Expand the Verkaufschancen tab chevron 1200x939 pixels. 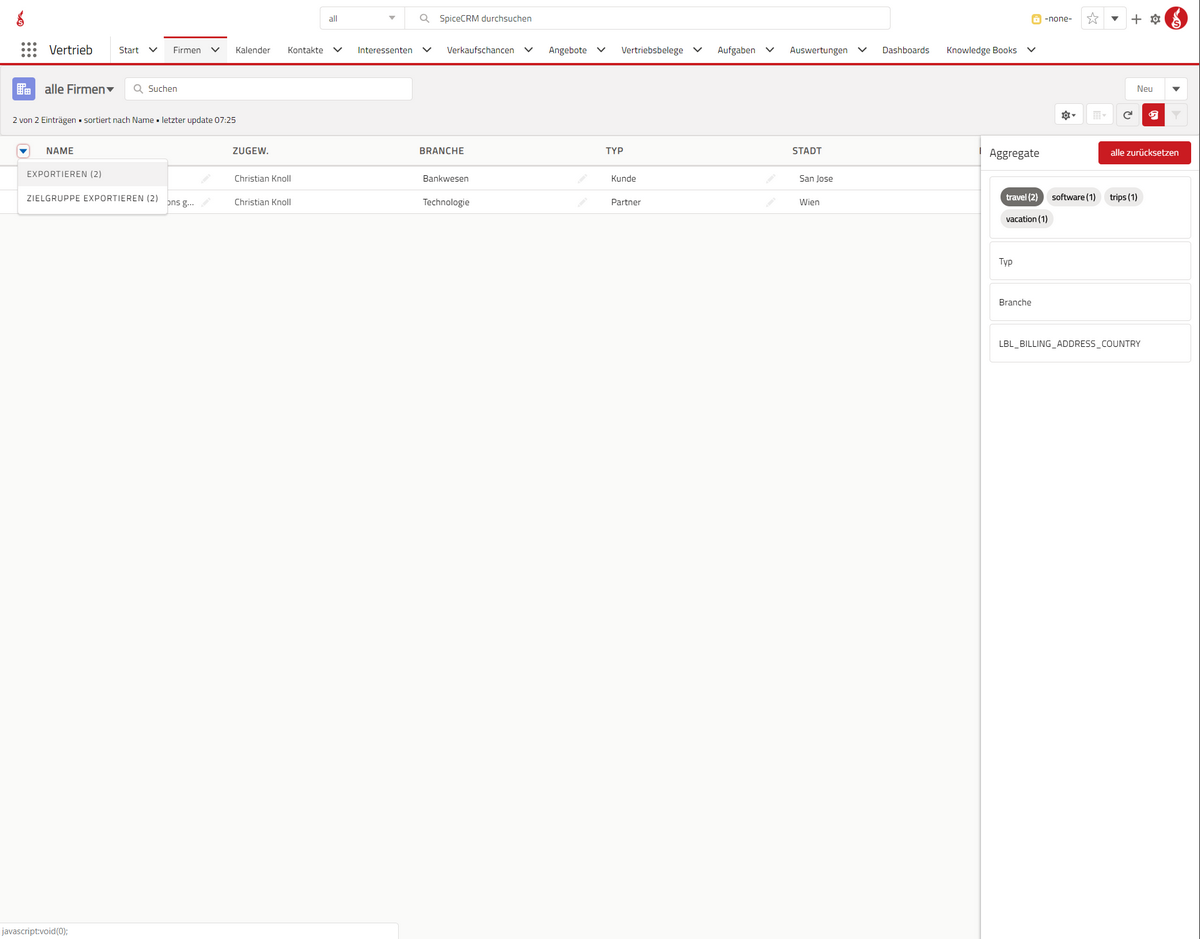(x=528, y=50)
